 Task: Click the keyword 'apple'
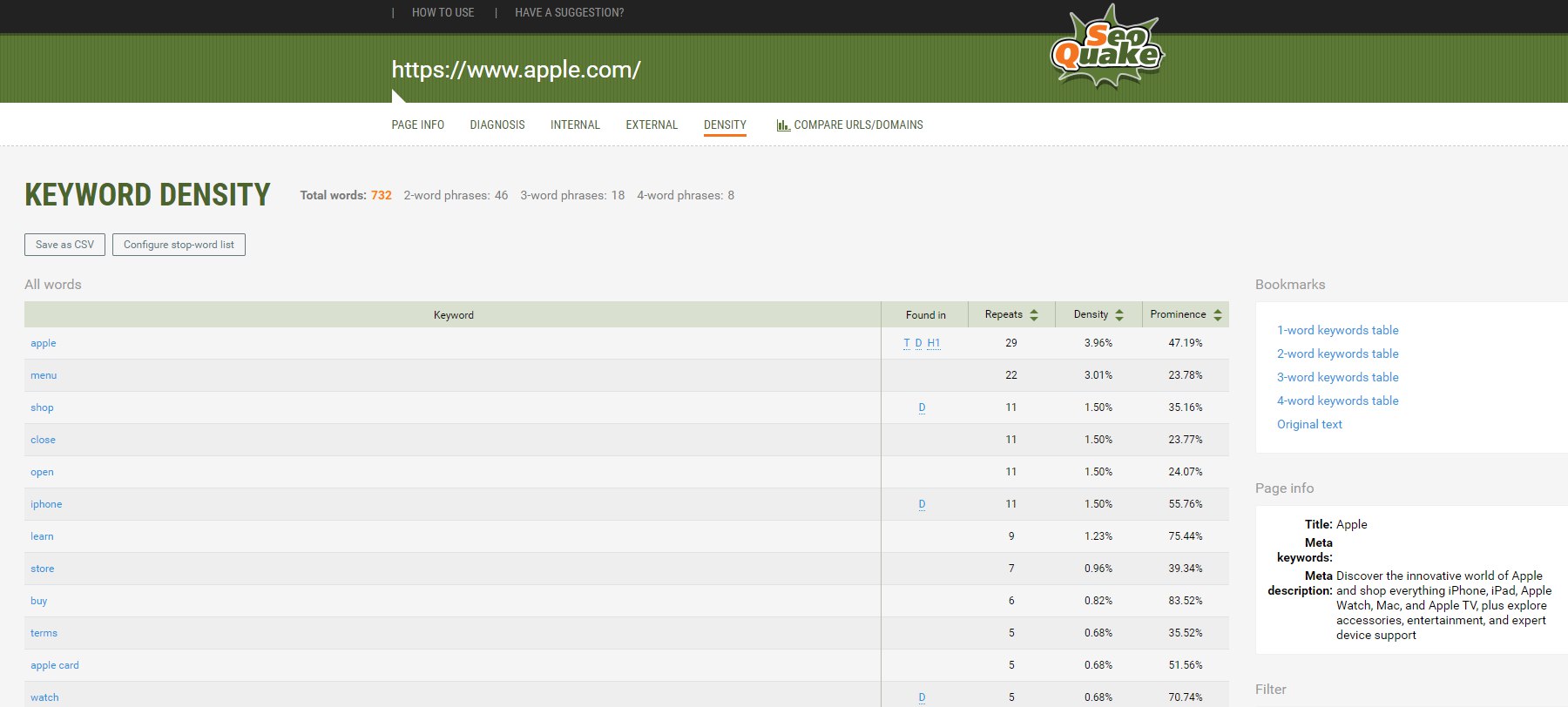coord(43,343)
